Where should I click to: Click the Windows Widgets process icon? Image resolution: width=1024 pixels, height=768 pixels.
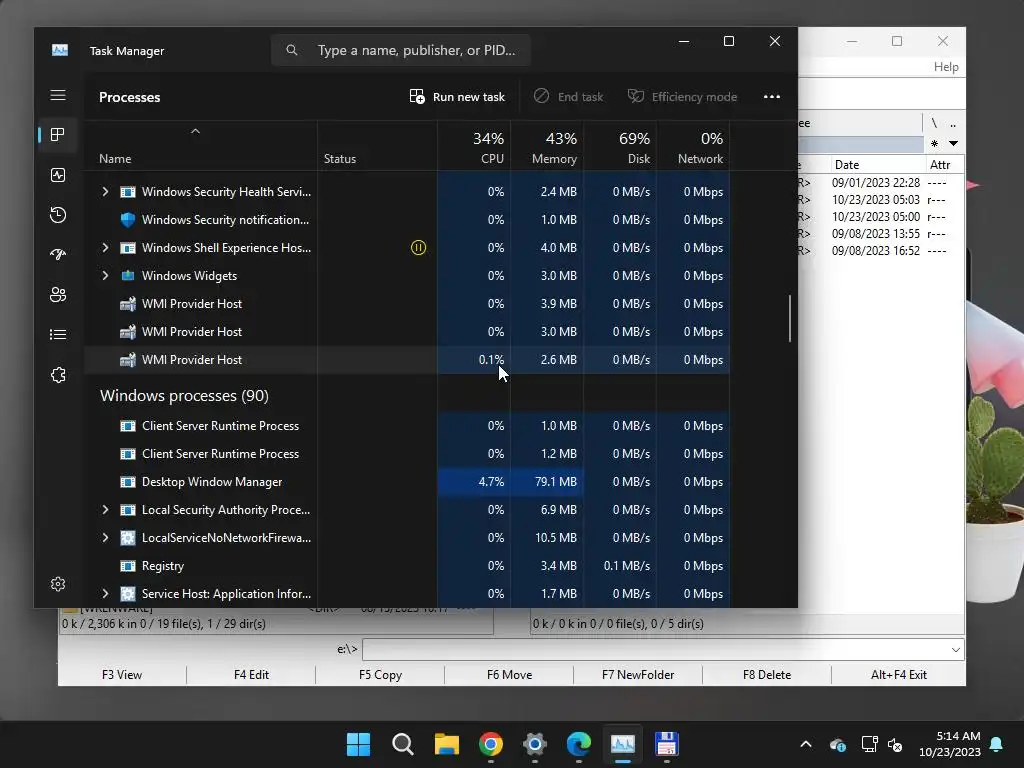coord(128,276)
